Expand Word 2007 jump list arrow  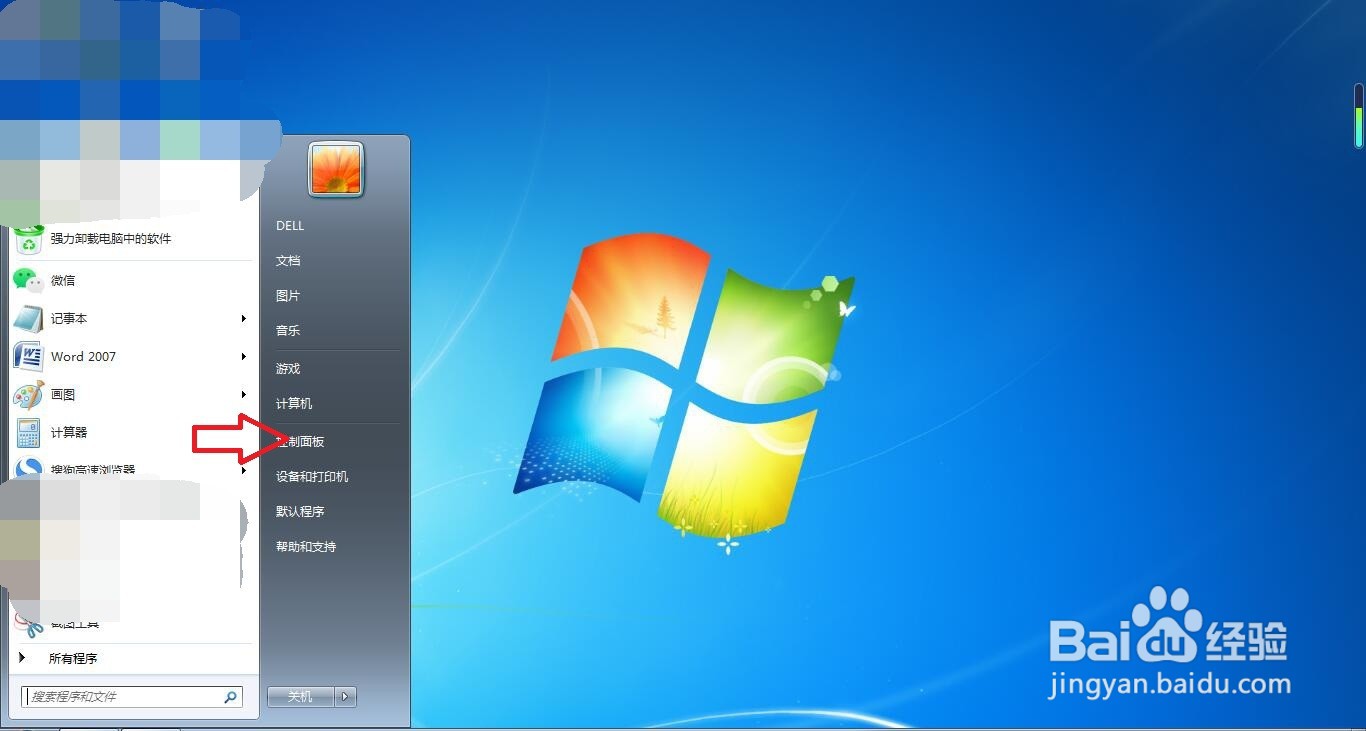243,357
